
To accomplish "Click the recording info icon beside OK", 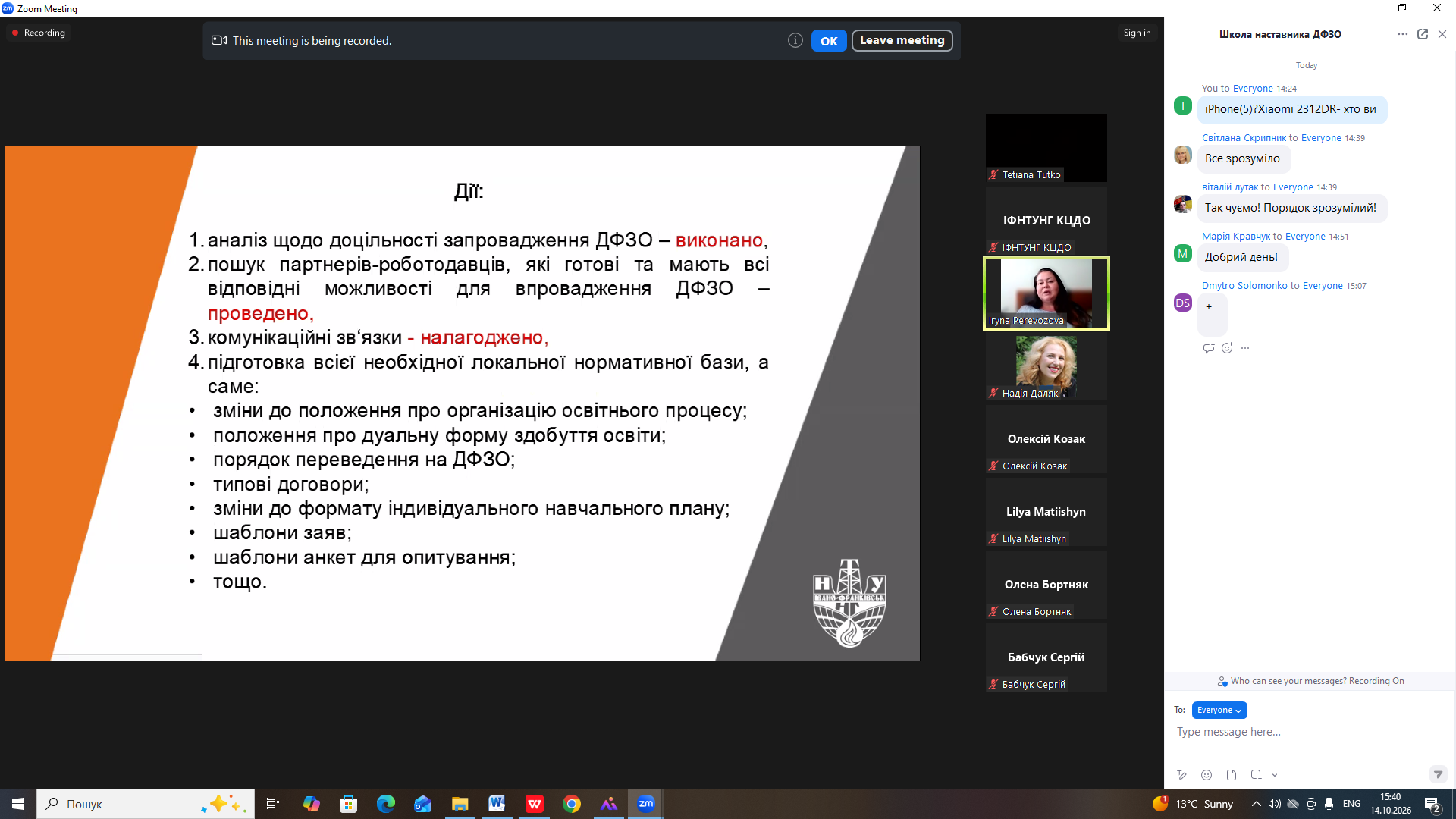I will pyautogui.click(x=795, y=40).
